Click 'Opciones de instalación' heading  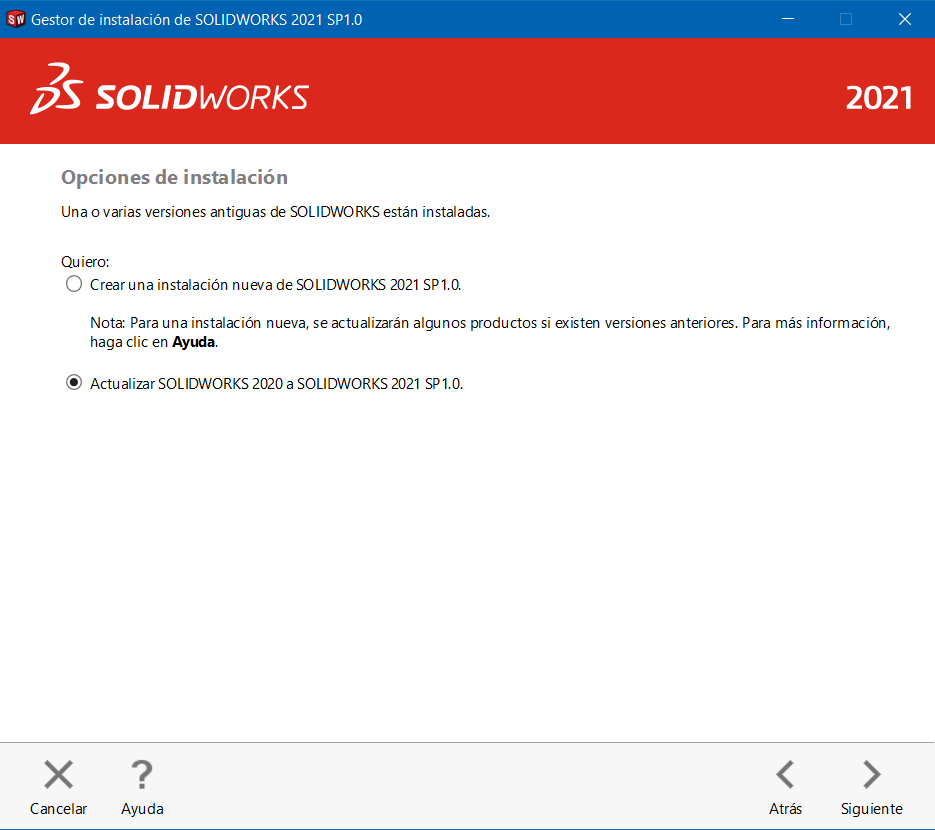tap(174, 178)
